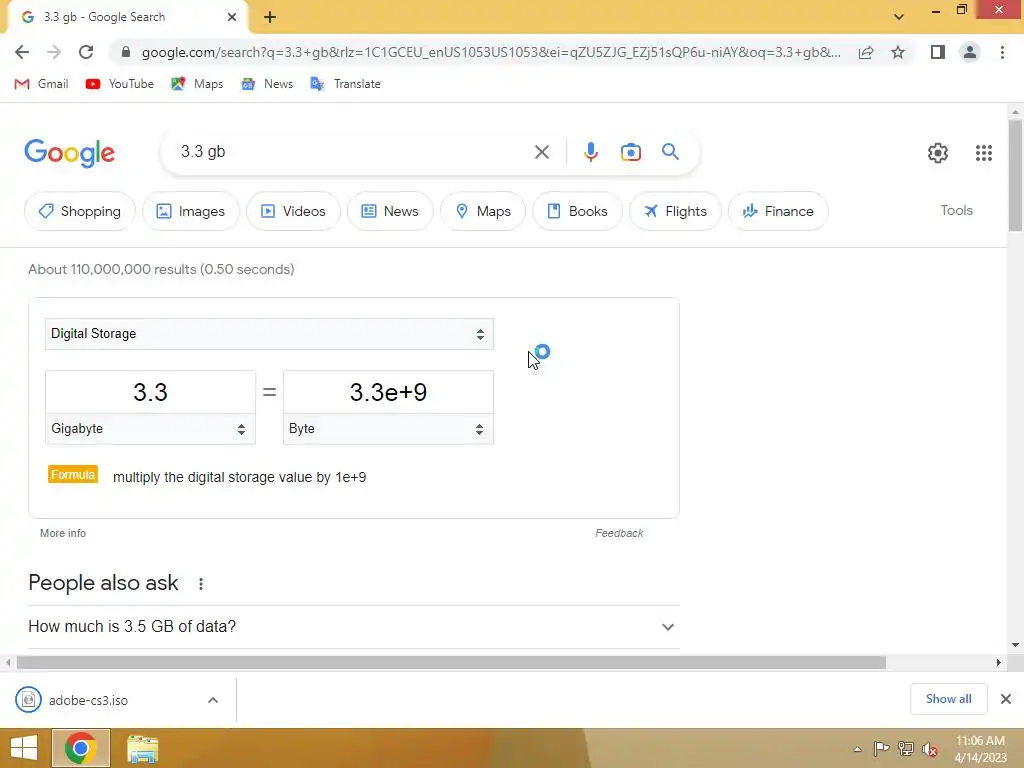Start a voice search with microphone
The width and height of the screenshot is (1024, 768).
tap(590, 152)
